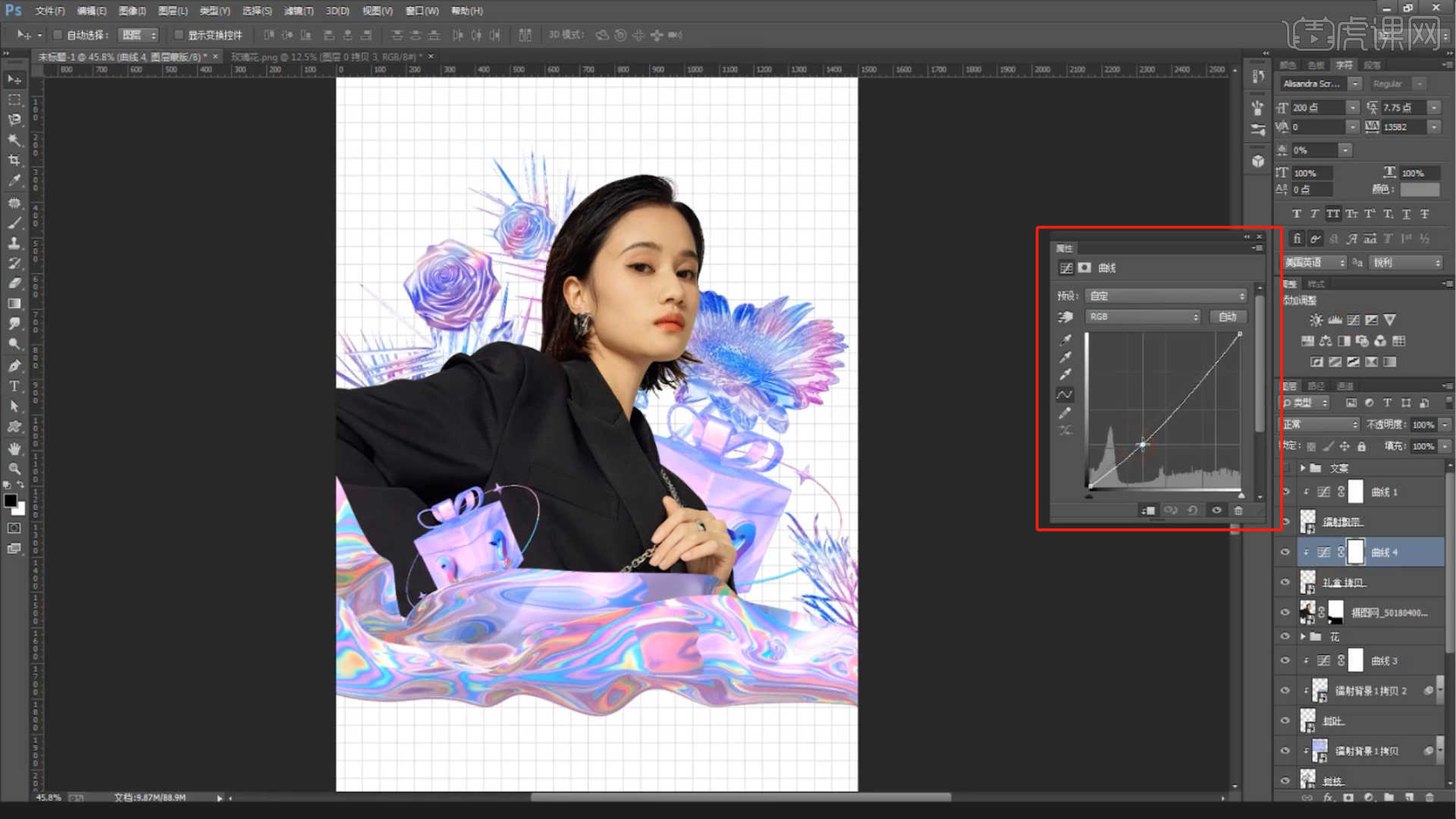Open the font size 200 点 dropdown
Viewport: 1456px width, 819px height.
[x=1352, y=108]
